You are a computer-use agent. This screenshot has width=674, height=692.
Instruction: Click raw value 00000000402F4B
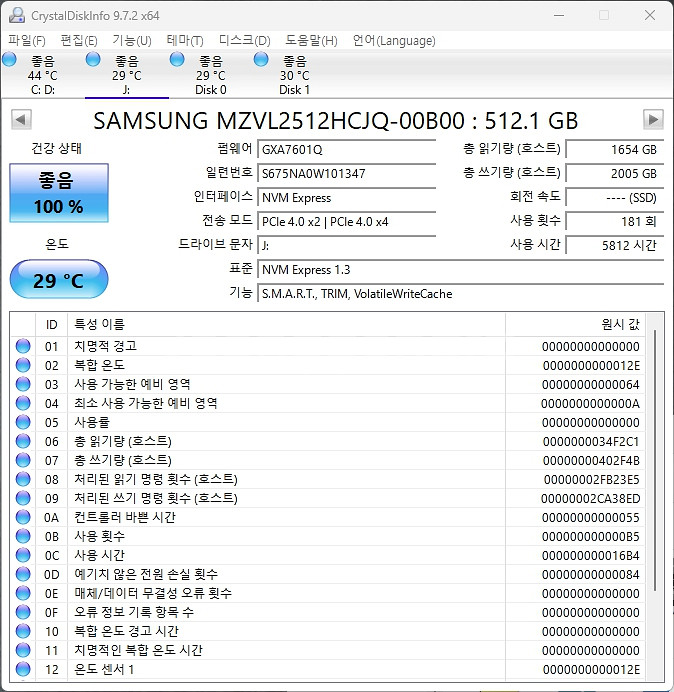[591, 461]
